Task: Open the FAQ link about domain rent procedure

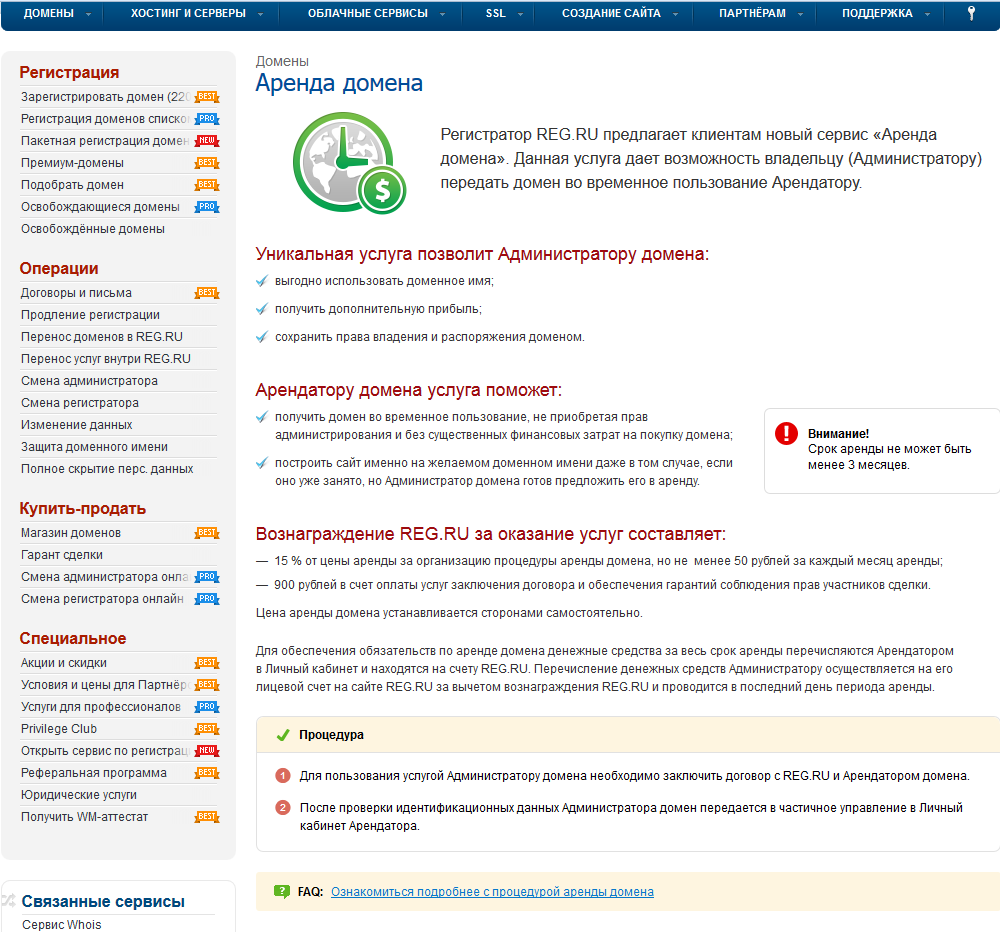Action: (x=492, y=892)
